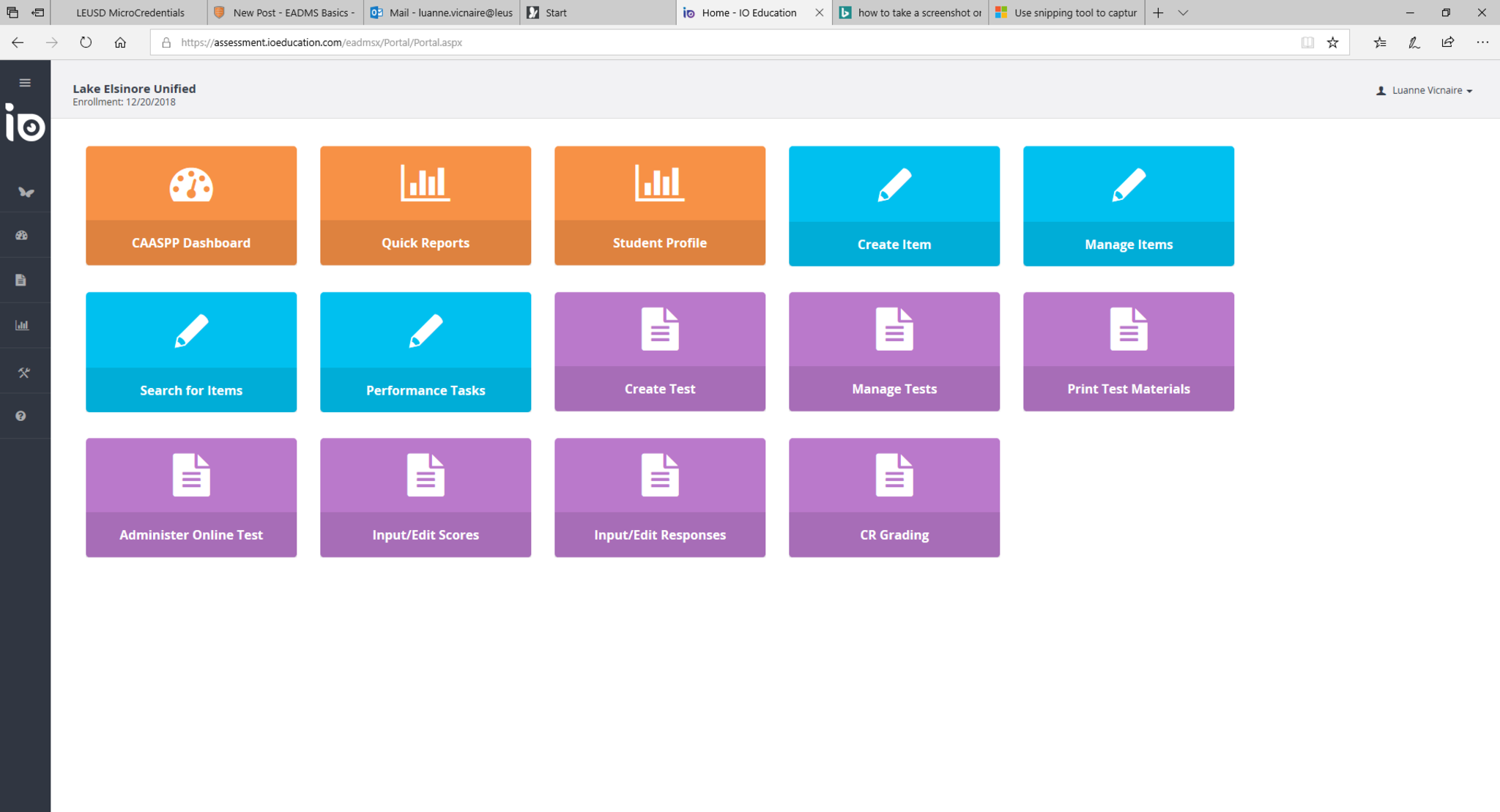Expand the browser tab list chevron
The width and height of the screenshot is (1500, 812).
coord(1183,12)
